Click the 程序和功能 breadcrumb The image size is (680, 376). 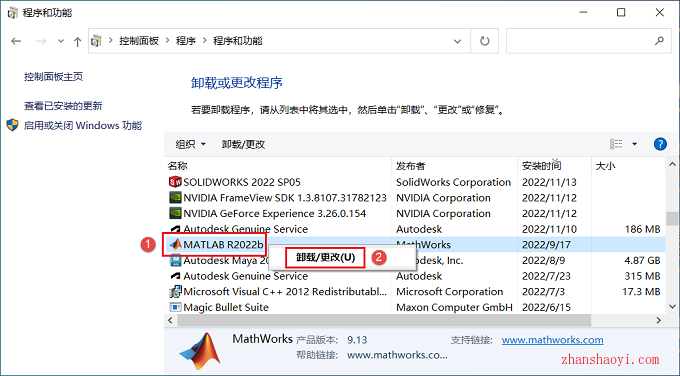[x=238, y=41]
